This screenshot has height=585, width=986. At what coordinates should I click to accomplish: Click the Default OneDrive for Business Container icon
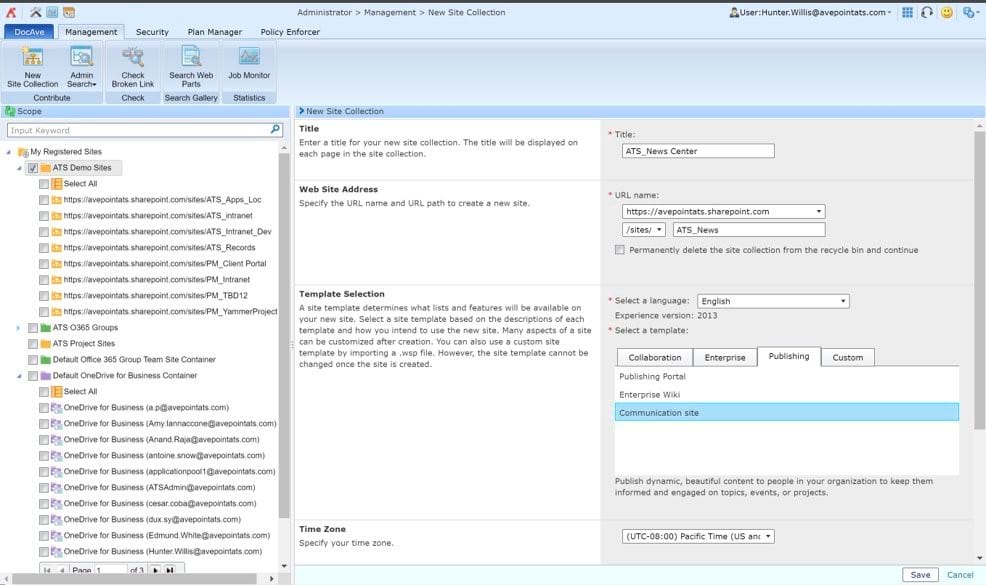[45, 376]
